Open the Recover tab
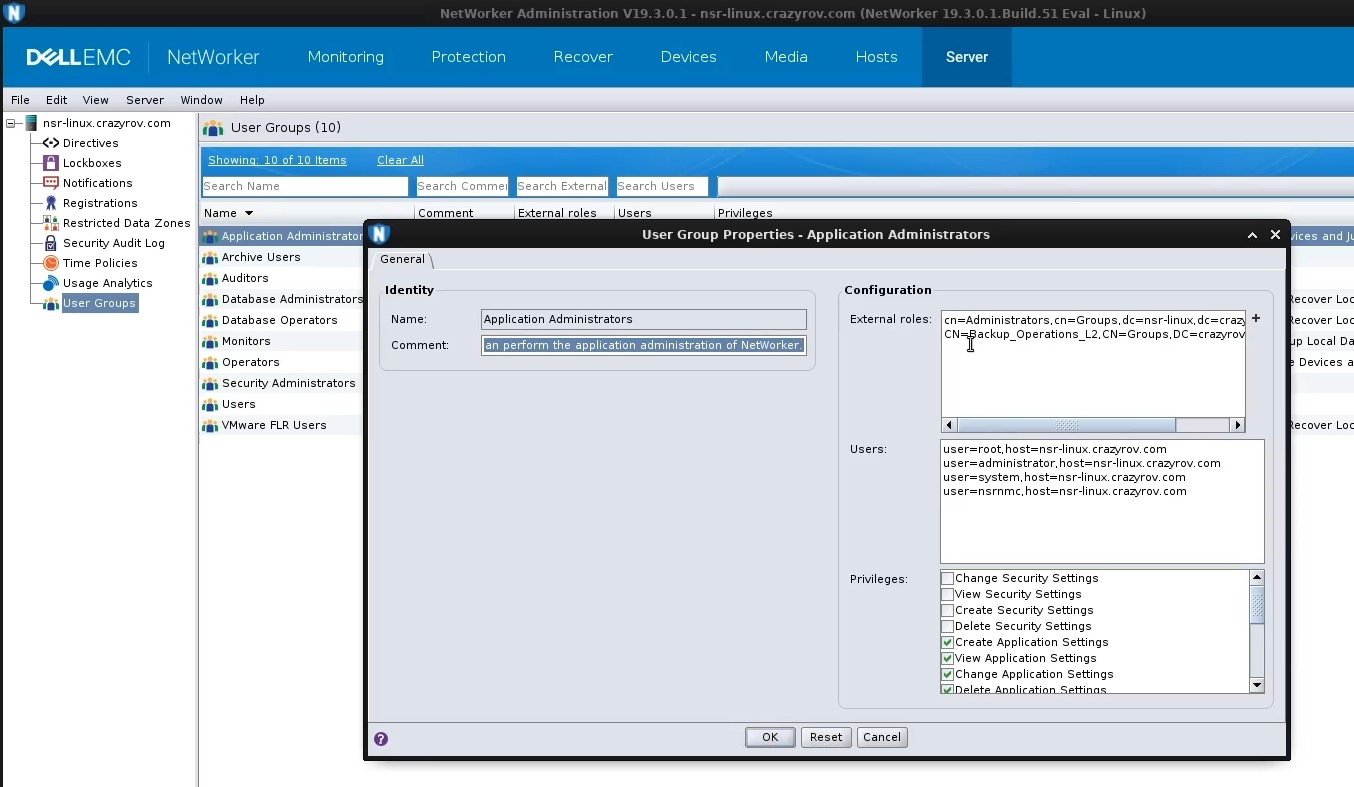This screenshot has width=1354, height=787. tap(583, 57)
